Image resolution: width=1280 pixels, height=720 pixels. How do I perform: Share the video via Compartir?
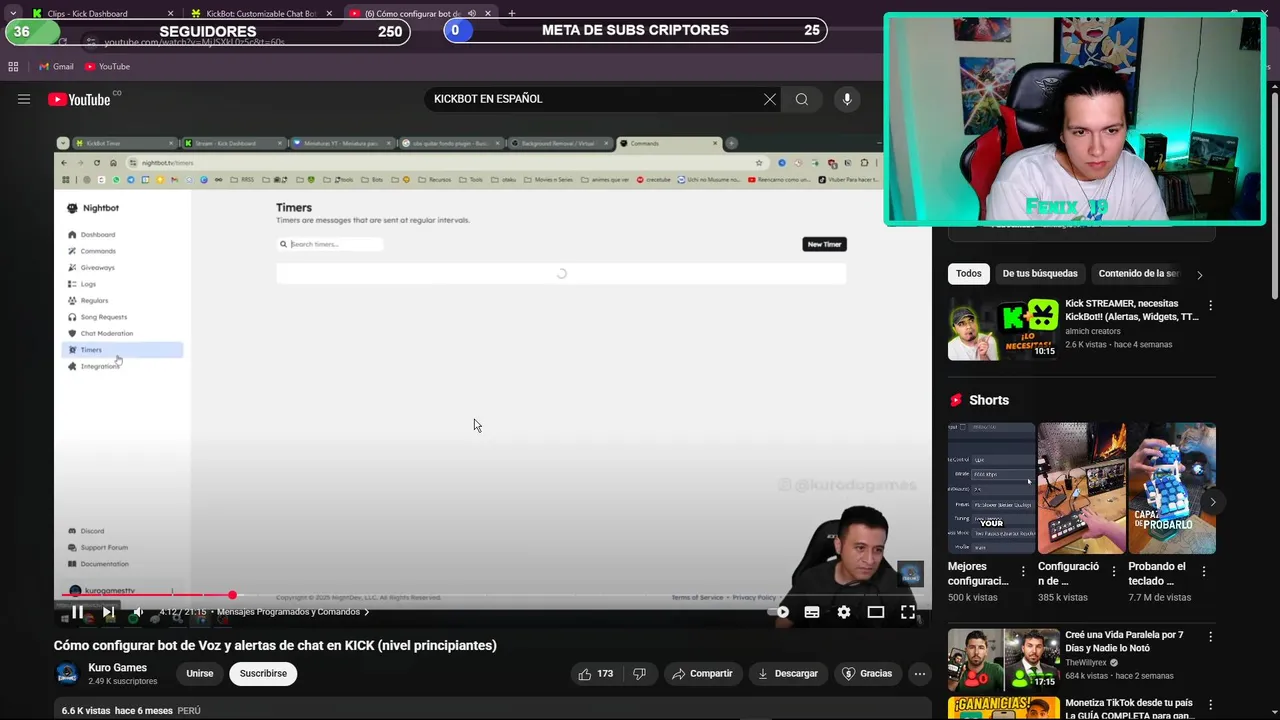(703, 674)
